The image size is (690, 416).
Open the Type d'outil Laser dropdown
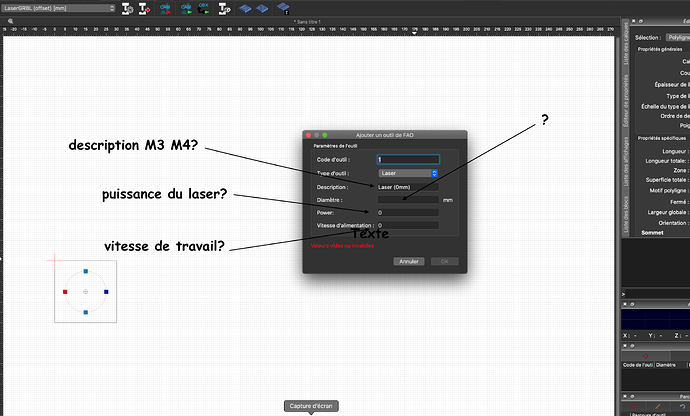(x=408, y=173)
